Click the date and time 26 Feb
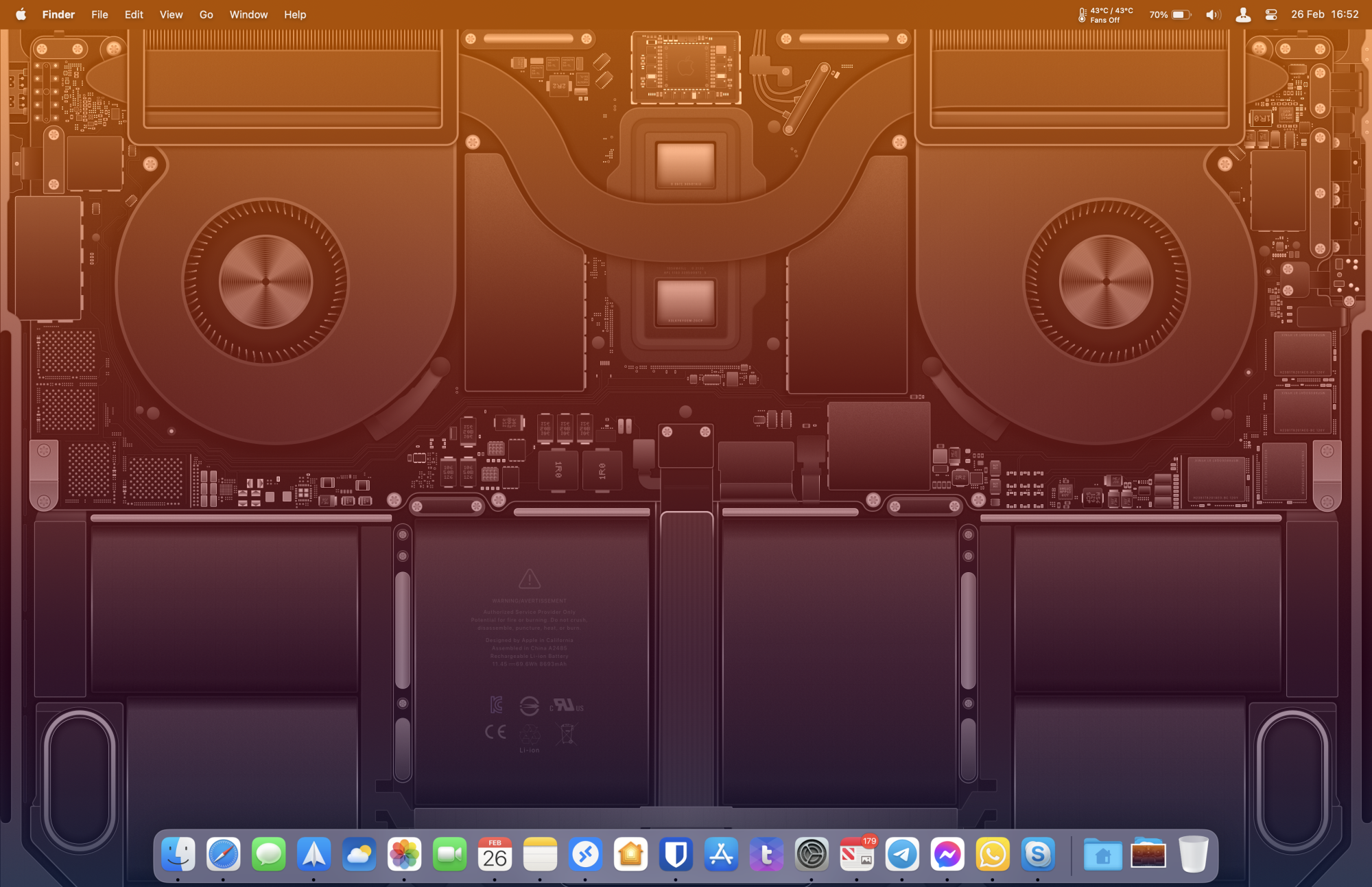Screen dimensions: 1372x887 (x=1325, y=14)
